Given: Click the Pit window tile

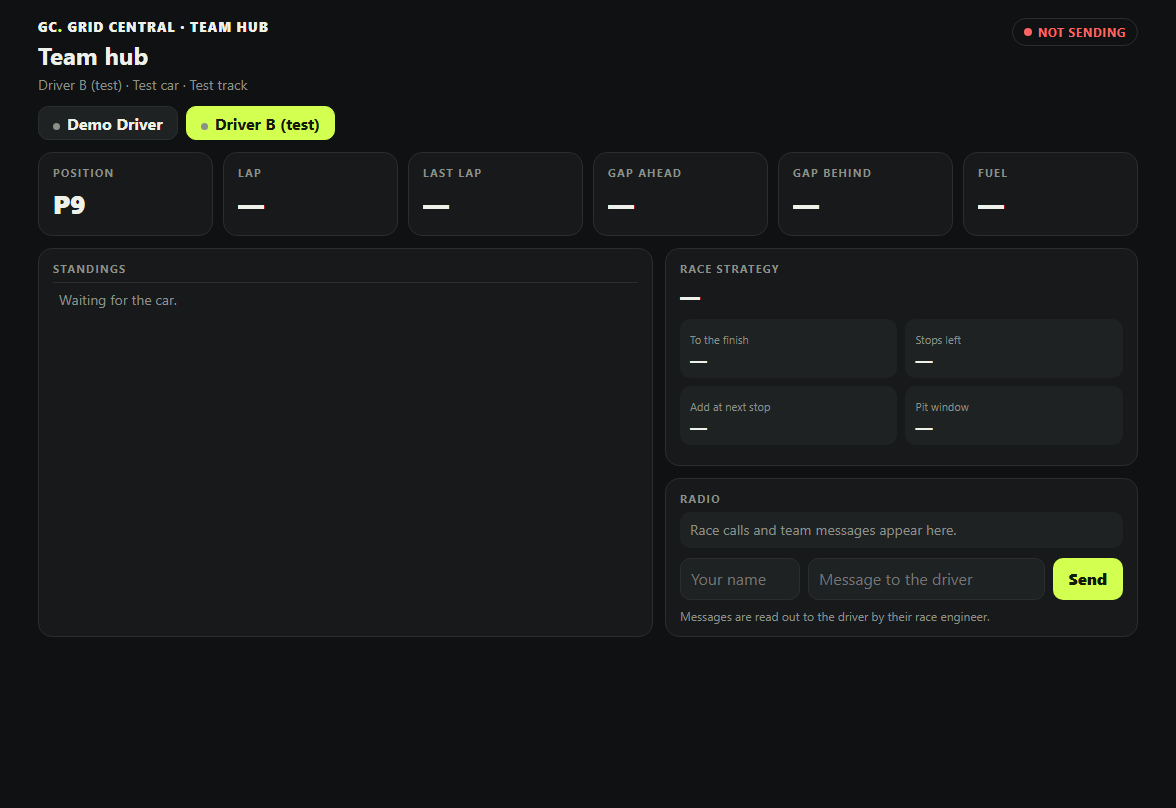Looking at the screenshot, I should [1014, 416].
